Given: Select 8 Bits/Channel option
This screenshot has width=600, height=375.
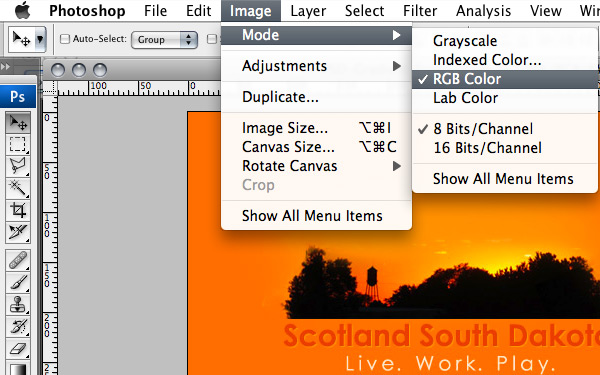Looking at the screenshot, I should 505,129.
